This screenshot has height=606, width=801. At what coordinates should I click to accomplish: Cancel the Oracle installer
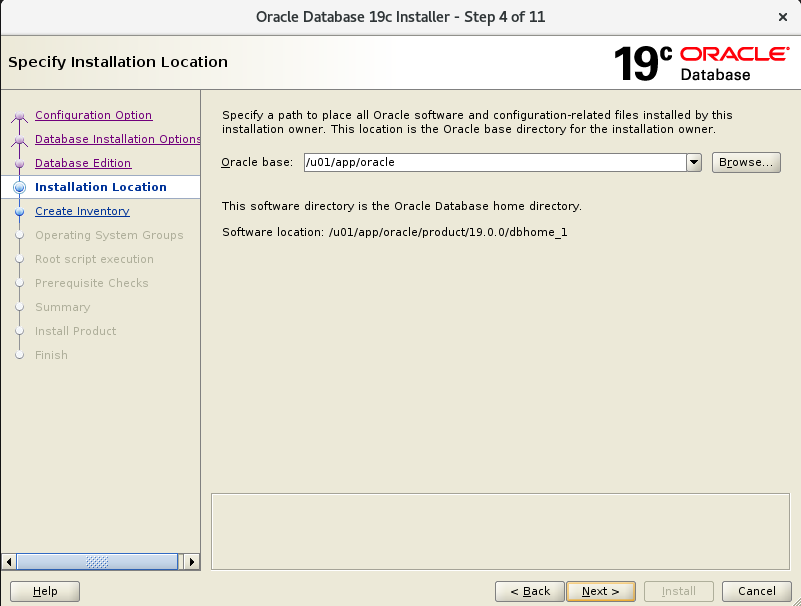[757, 591]
